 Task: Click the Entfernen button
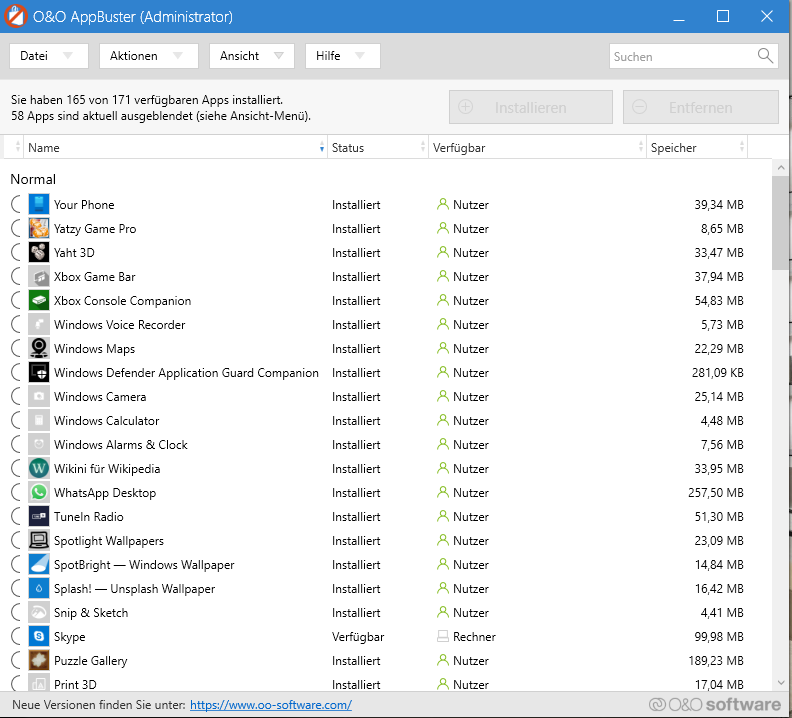pyautogui.click(x=701, y=107)
